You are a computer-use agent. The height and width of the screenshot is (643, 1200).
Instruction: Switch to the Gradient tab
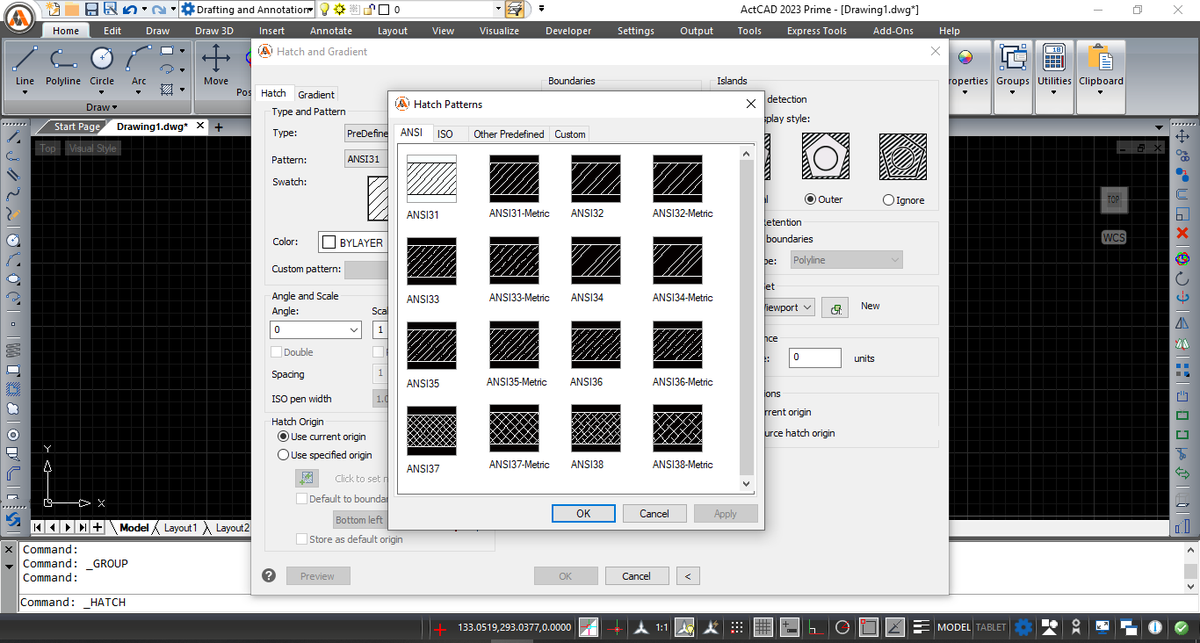316,95
